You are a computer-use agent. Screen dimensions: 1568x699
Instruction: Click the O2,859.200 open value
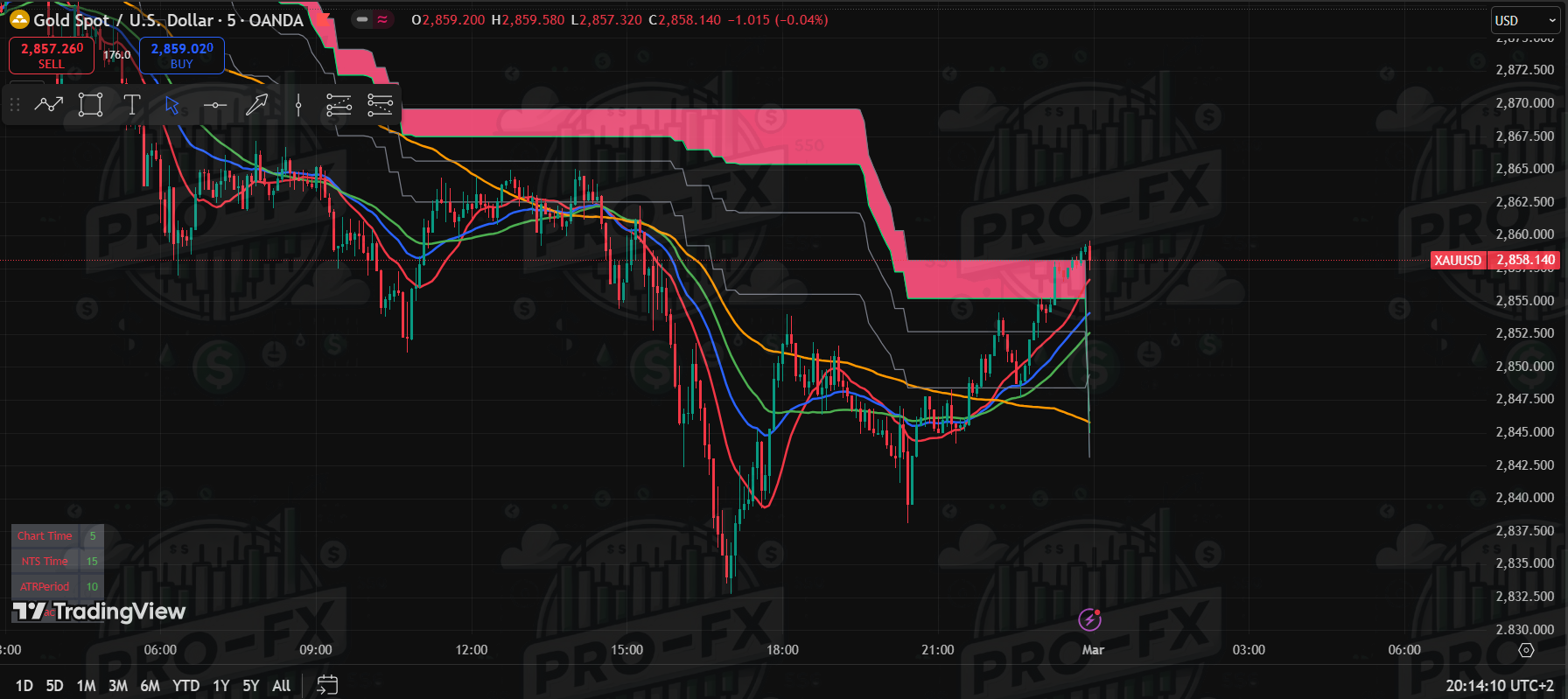(x=448, y=19)
